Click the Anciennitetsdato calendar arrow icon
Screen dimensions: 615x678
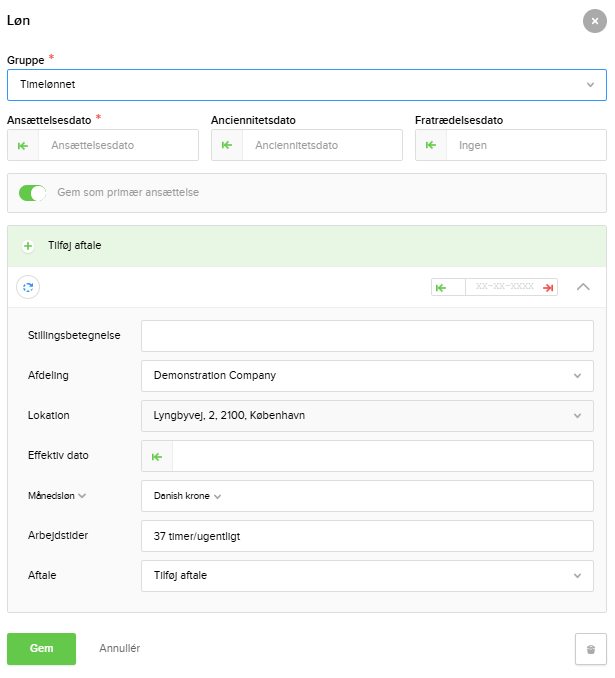(227, 145)
